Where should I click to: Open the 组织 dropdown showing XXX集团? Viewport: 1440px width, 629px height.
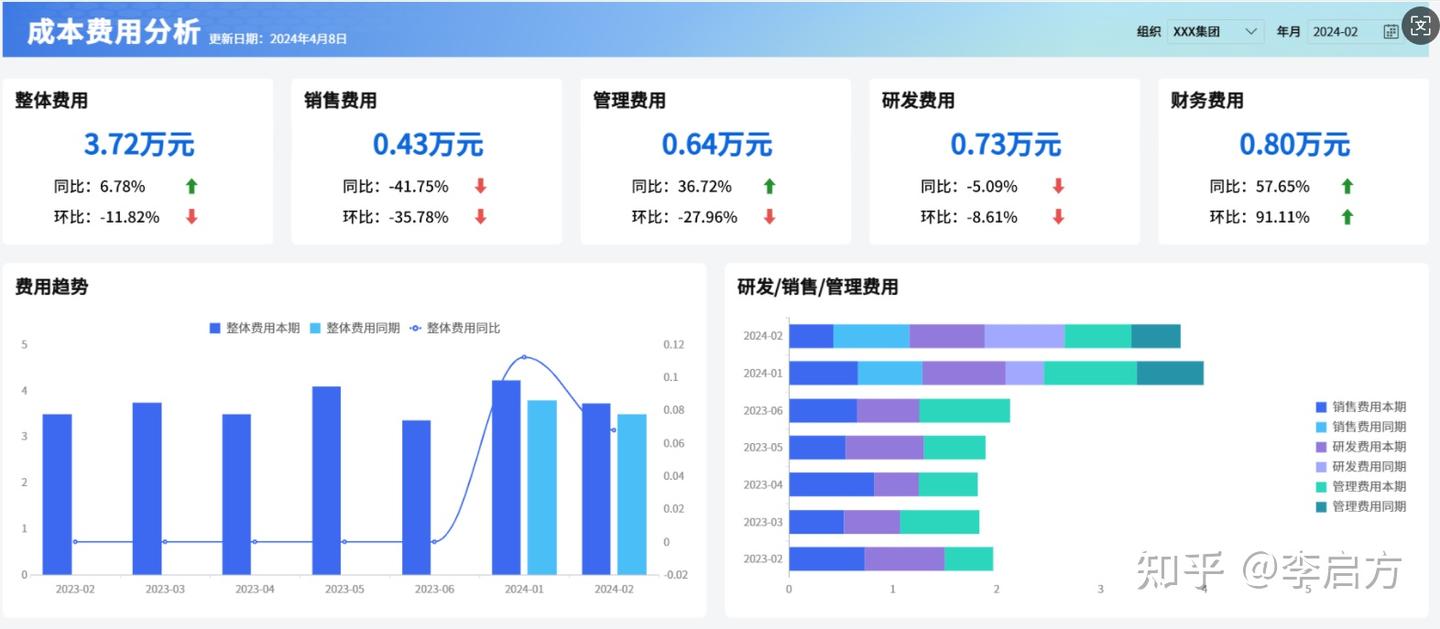(1215, 31)
